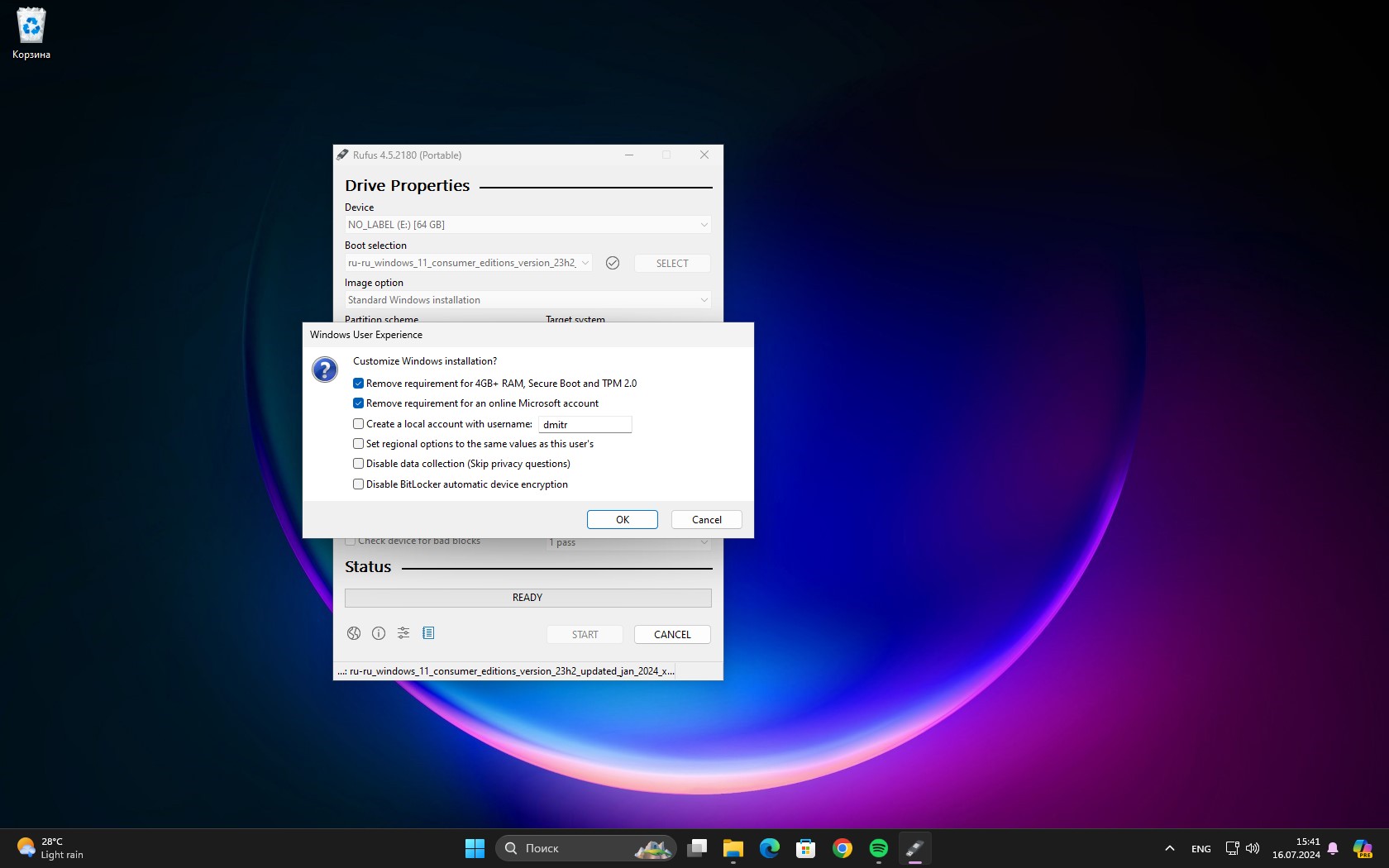This screenshot has height=868, width=1389.
Task: Enable Disable BitLocker automatic device encryption
Action: (358, 484)
